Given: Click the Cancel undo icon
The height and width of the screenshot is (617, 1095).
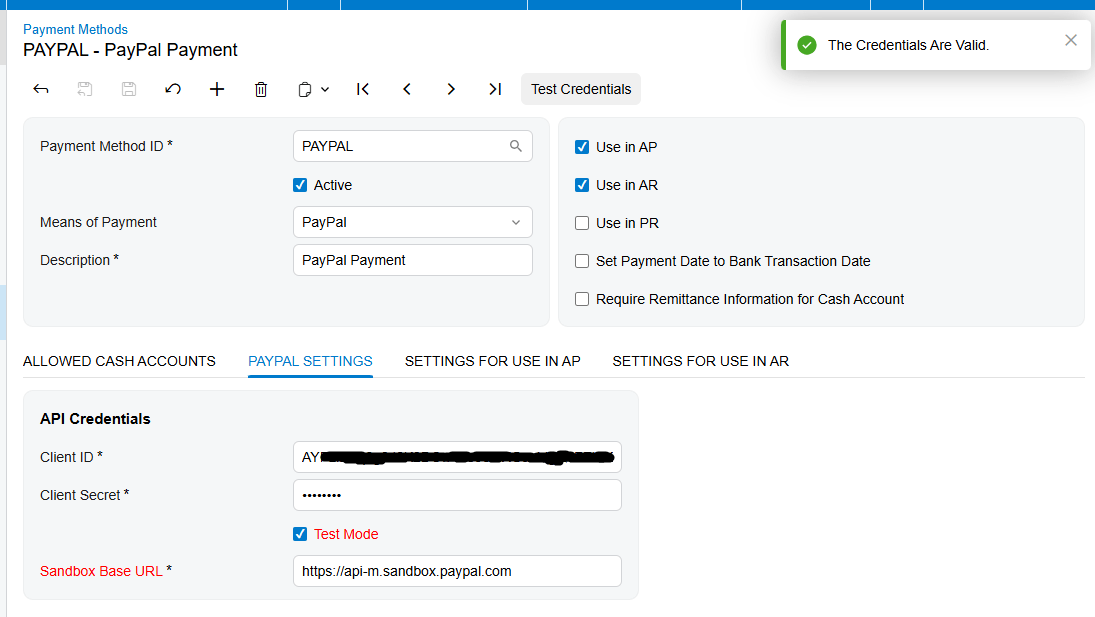Looking at the screenshot, I should point(172,89).
